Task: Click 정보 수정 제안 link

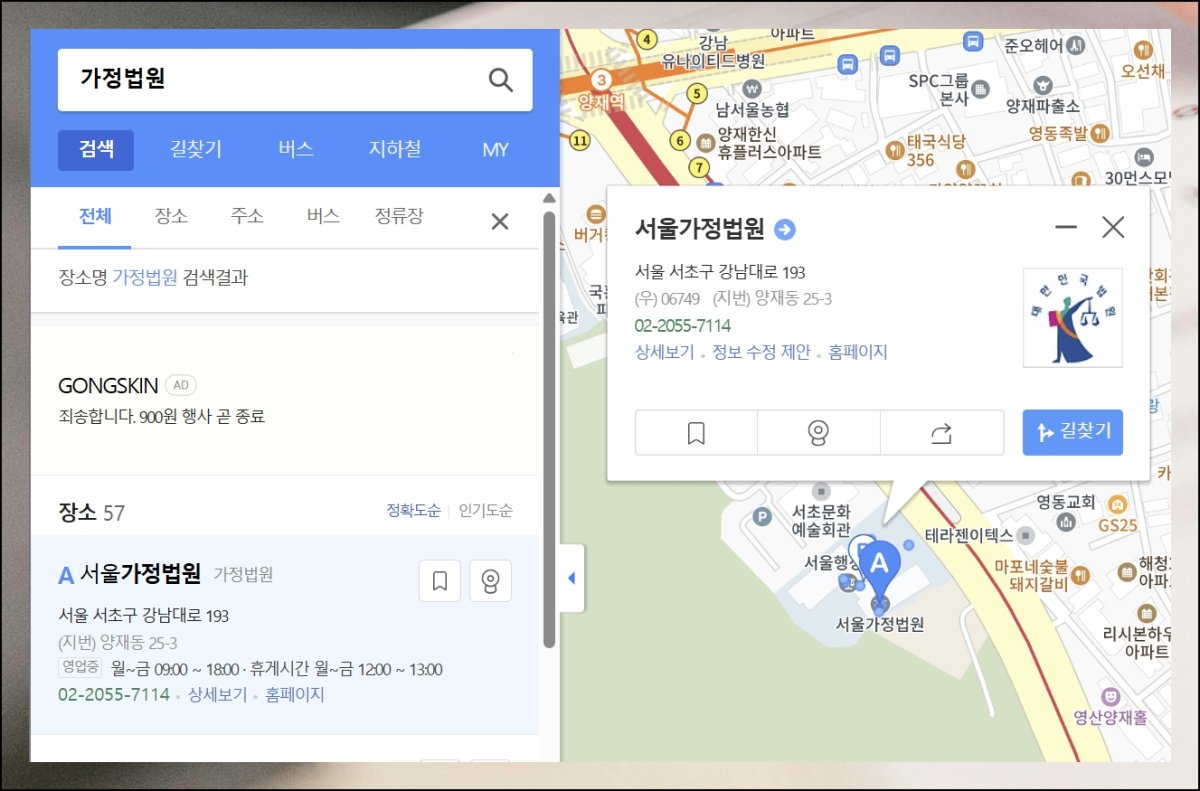Action: click(x=761, y=352)
